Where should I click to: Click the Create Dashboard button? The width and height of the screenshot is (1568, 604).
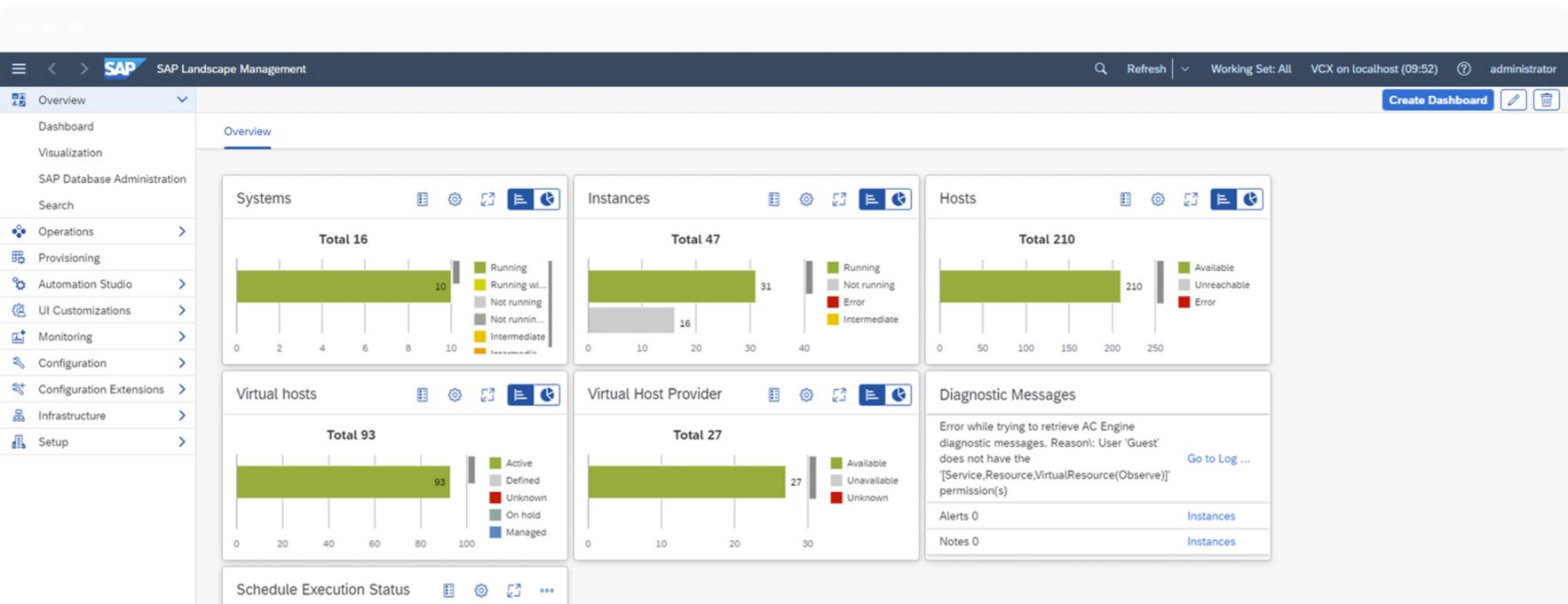(x=1437, y=100)
